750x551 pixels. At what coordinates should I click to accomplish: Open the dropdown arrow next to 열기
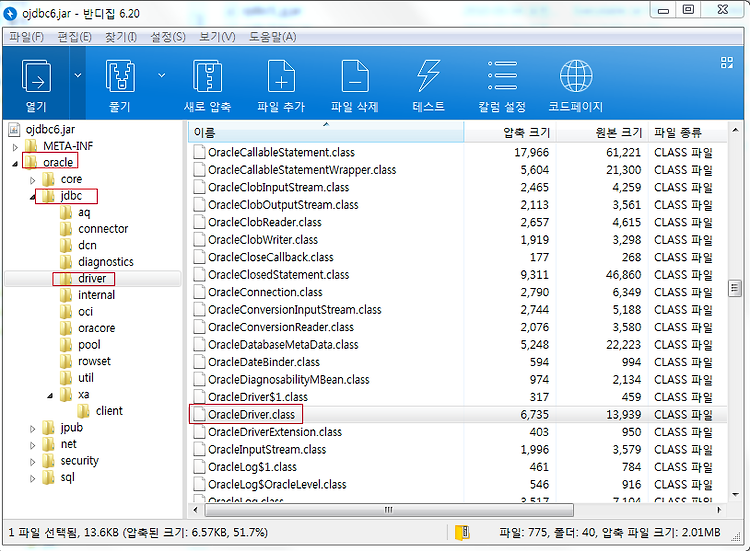click(x=77, y=75)
